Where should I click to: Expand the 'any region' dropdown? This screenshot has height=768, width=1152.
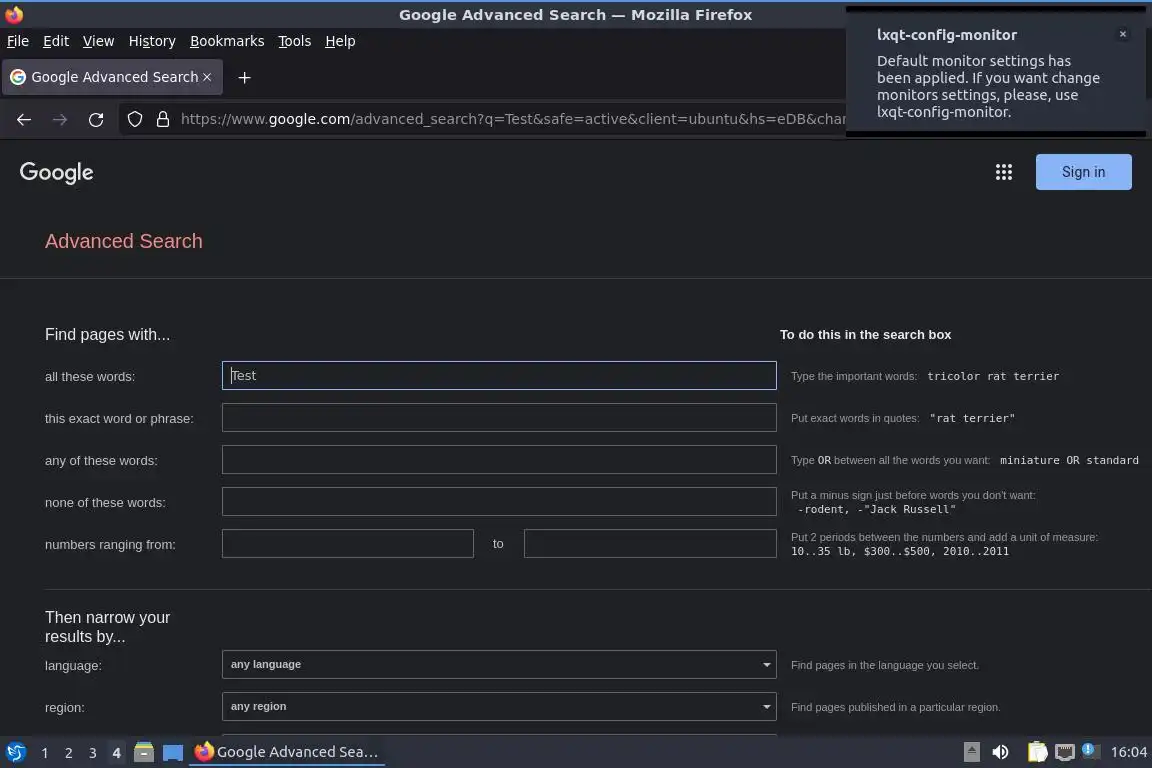point(499,706)
